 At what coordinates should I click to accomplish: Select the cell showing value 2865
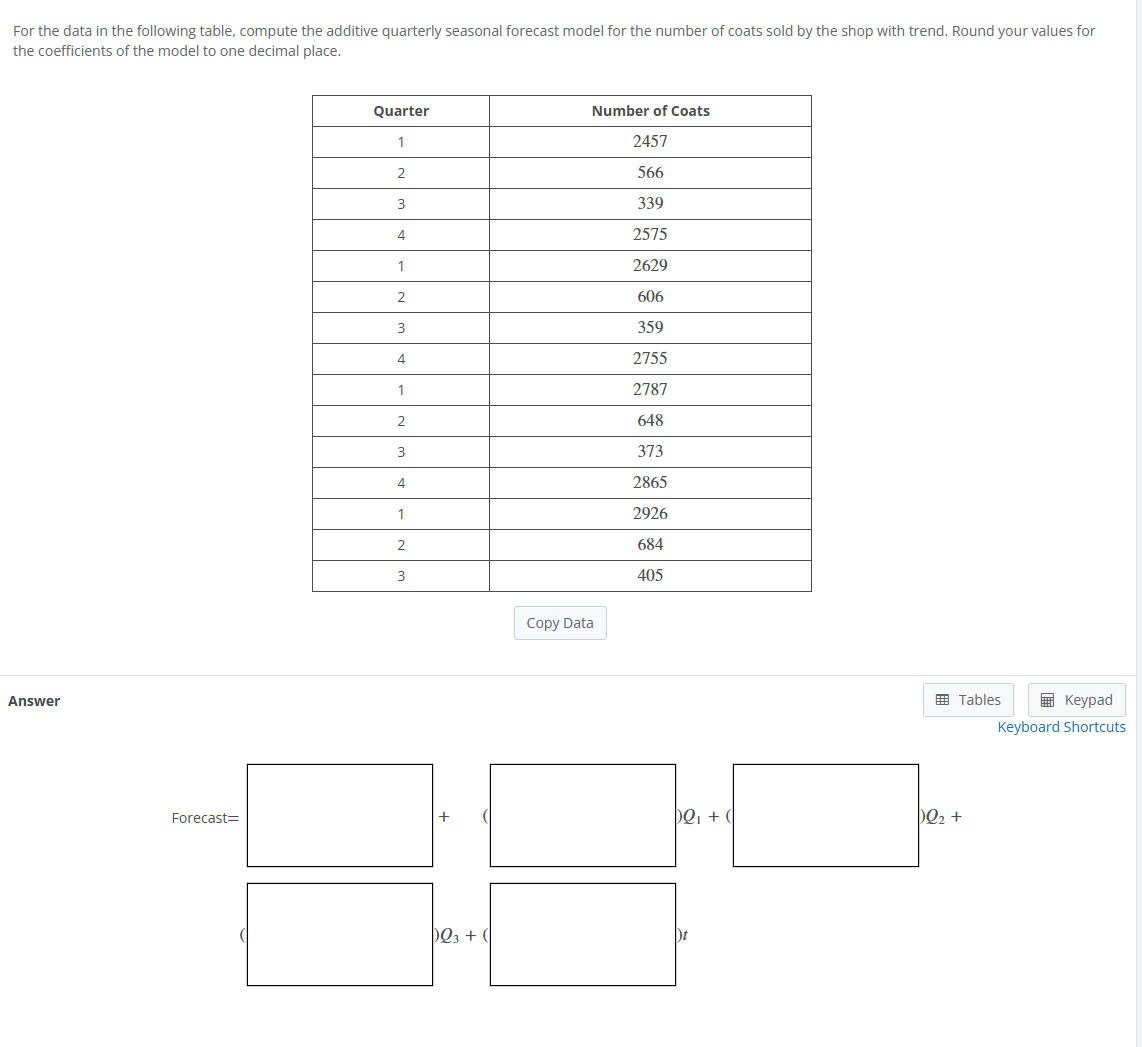650,482
